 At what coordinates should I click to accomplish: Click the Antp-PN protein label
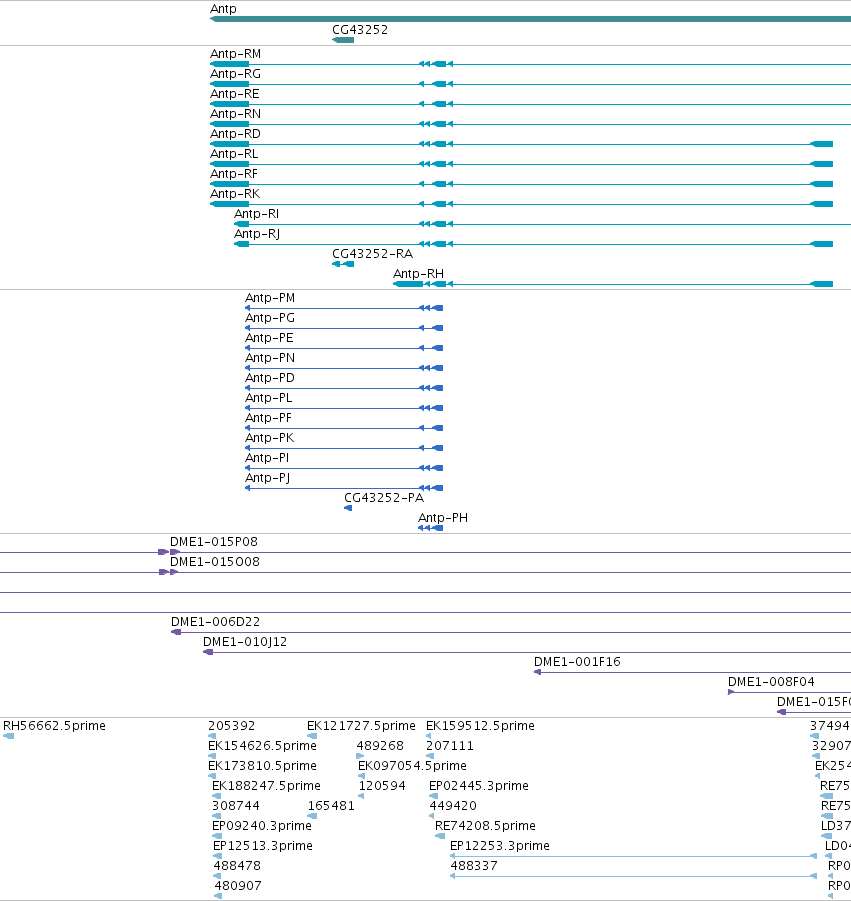pyautogui.click(x=270, y=358)
